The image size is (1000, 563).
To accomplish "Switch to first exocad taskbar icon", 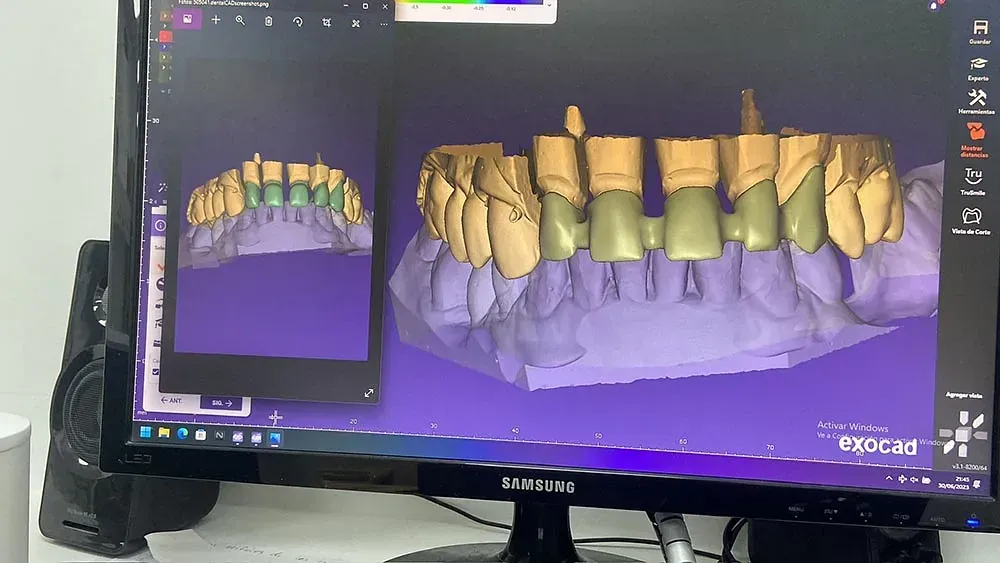I will point(237,437).
